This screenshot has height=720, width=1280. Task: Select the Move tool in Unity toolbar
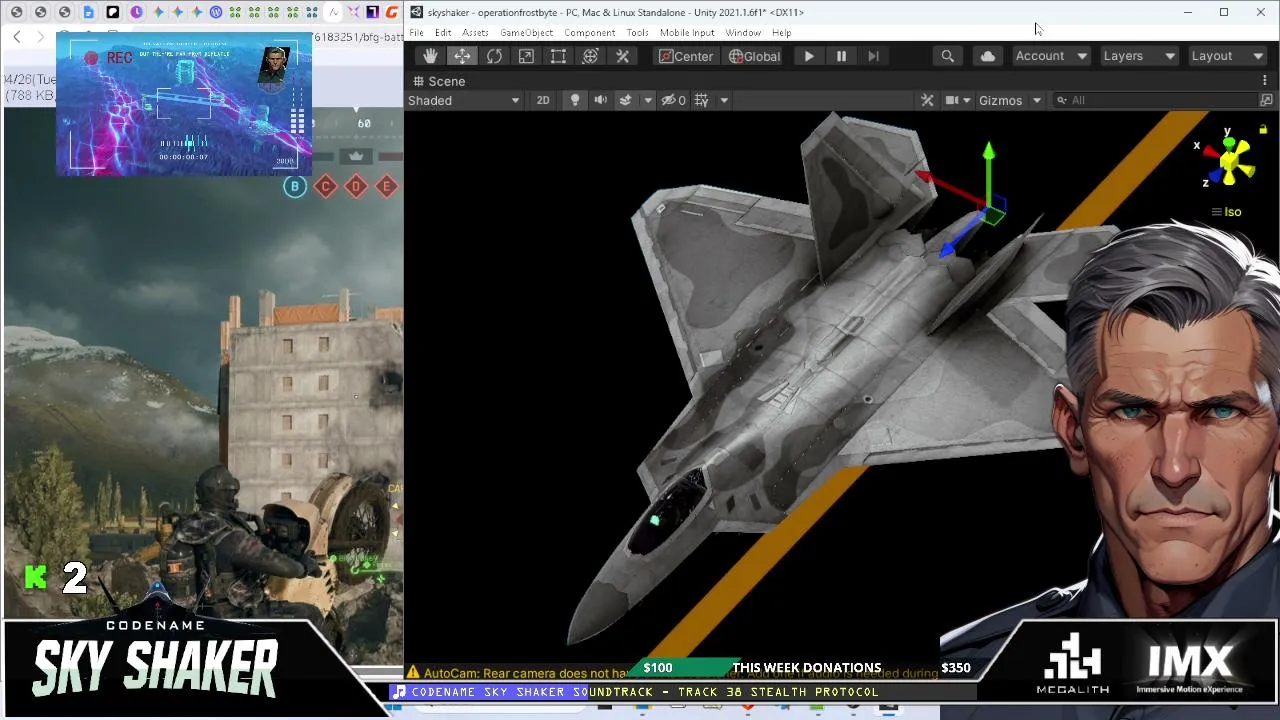pyautogui.click(x=462, y=56)
